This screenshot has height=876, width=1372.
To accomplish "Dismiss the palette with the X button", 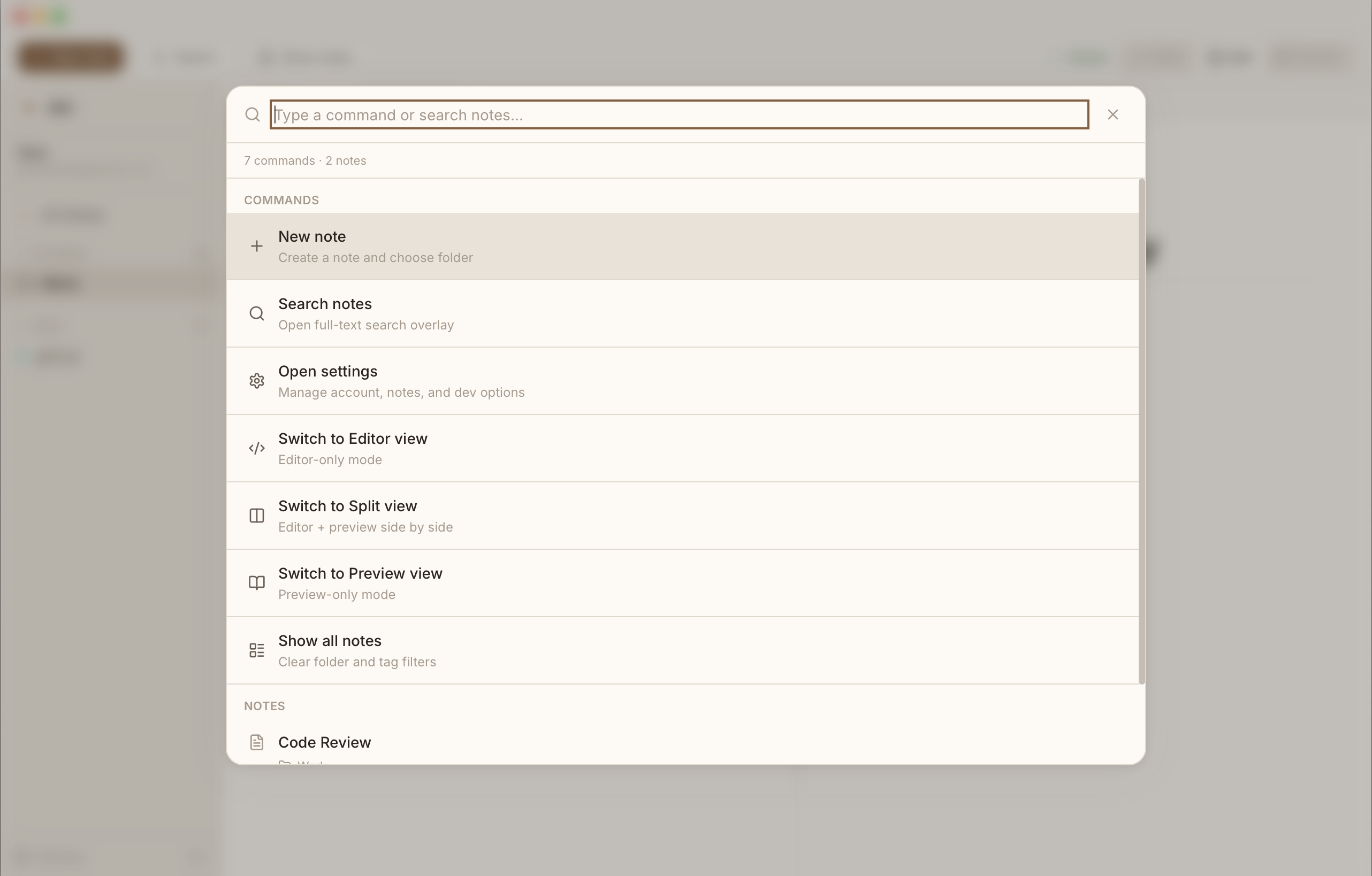I will [1113, 114].
